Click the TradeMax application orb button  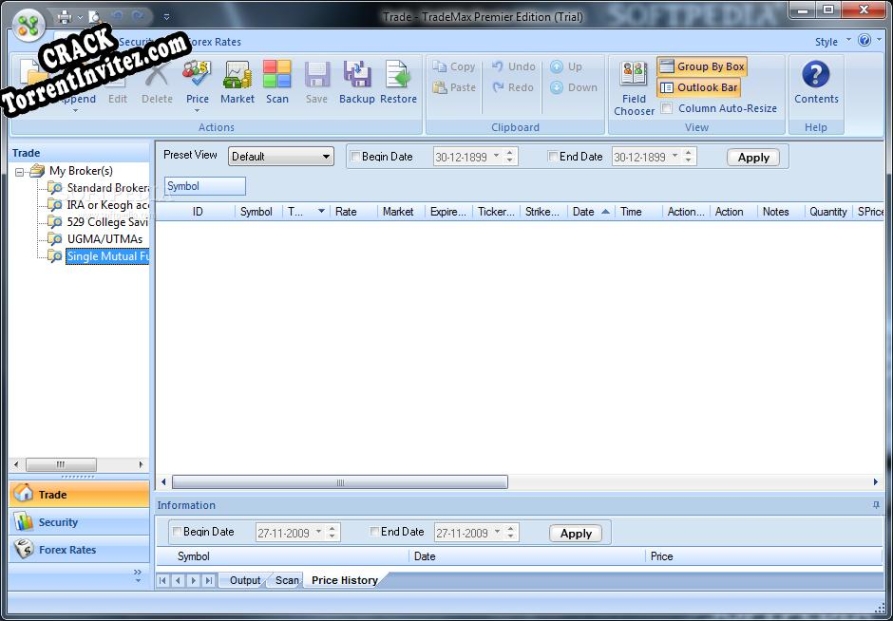(30, 22)
